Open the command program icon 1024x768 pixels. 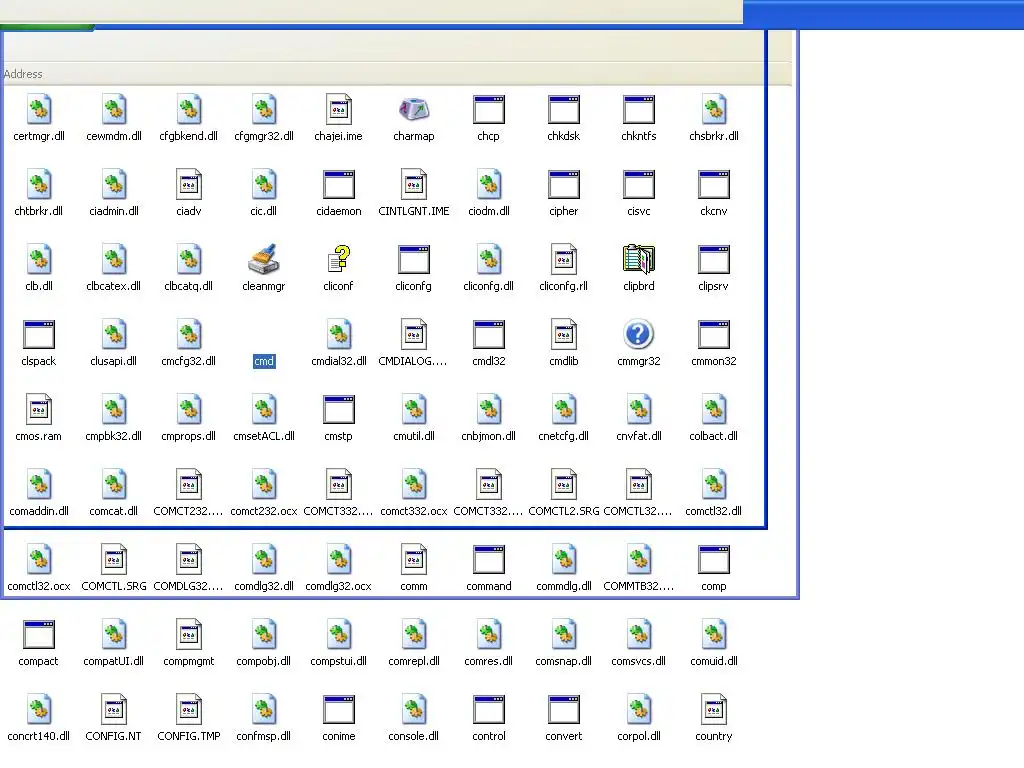point(488,560)
